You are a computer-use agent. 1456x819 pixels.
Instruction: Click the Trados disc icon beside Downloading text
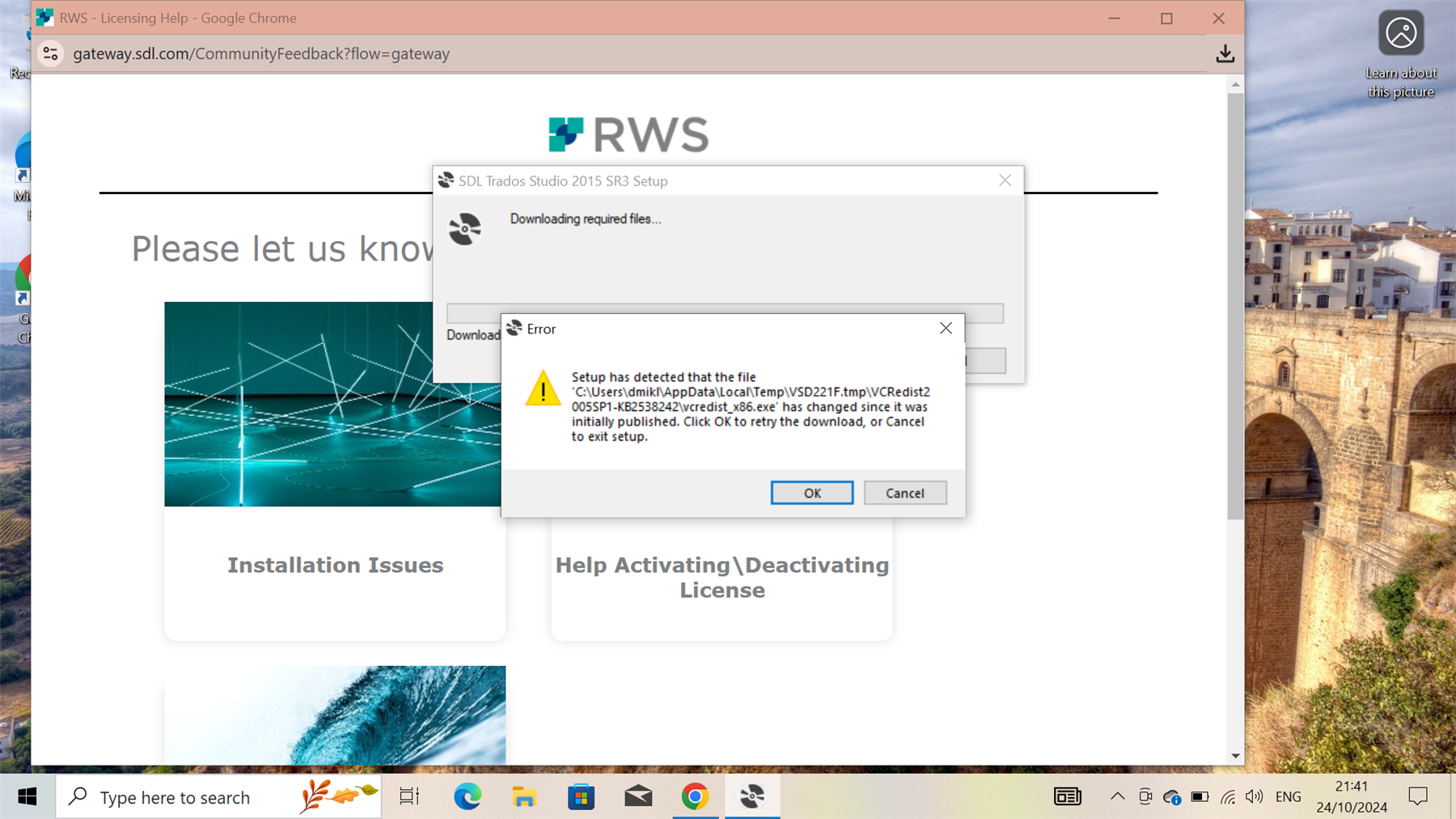point(465,229)
